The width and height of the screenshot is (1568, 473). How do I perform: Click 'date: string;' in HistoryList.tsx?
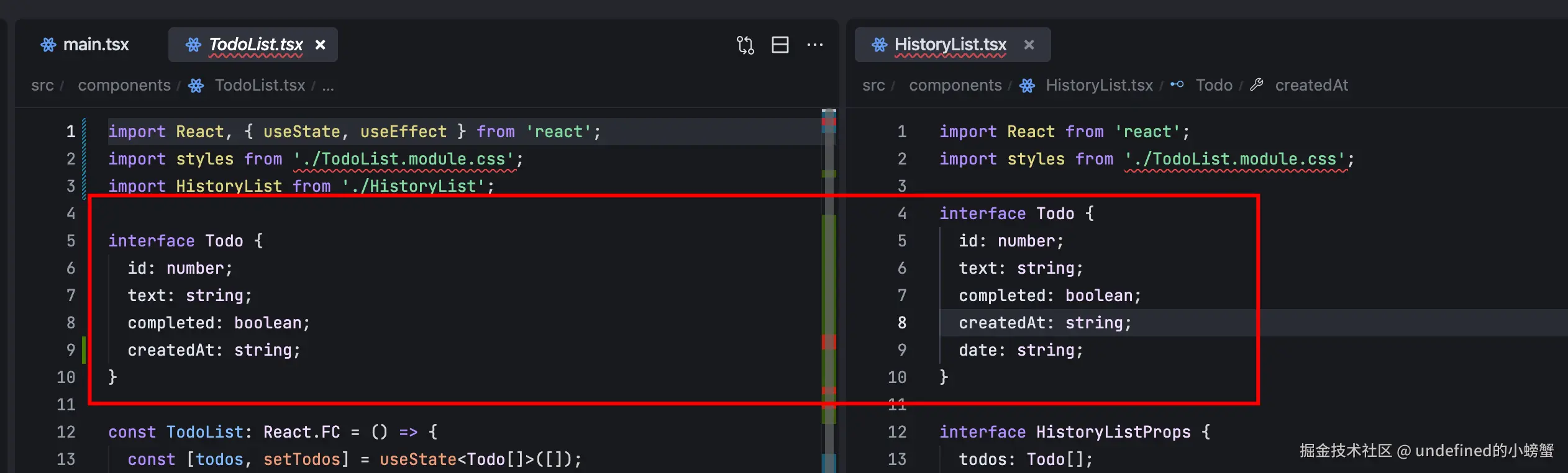[x=1021, y=350]
